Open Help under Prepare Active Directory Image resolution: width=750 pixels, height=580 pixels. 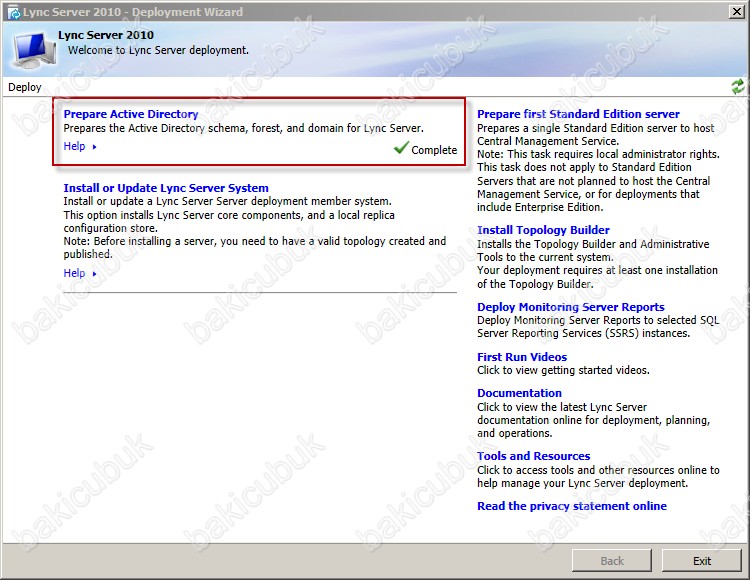74,146
